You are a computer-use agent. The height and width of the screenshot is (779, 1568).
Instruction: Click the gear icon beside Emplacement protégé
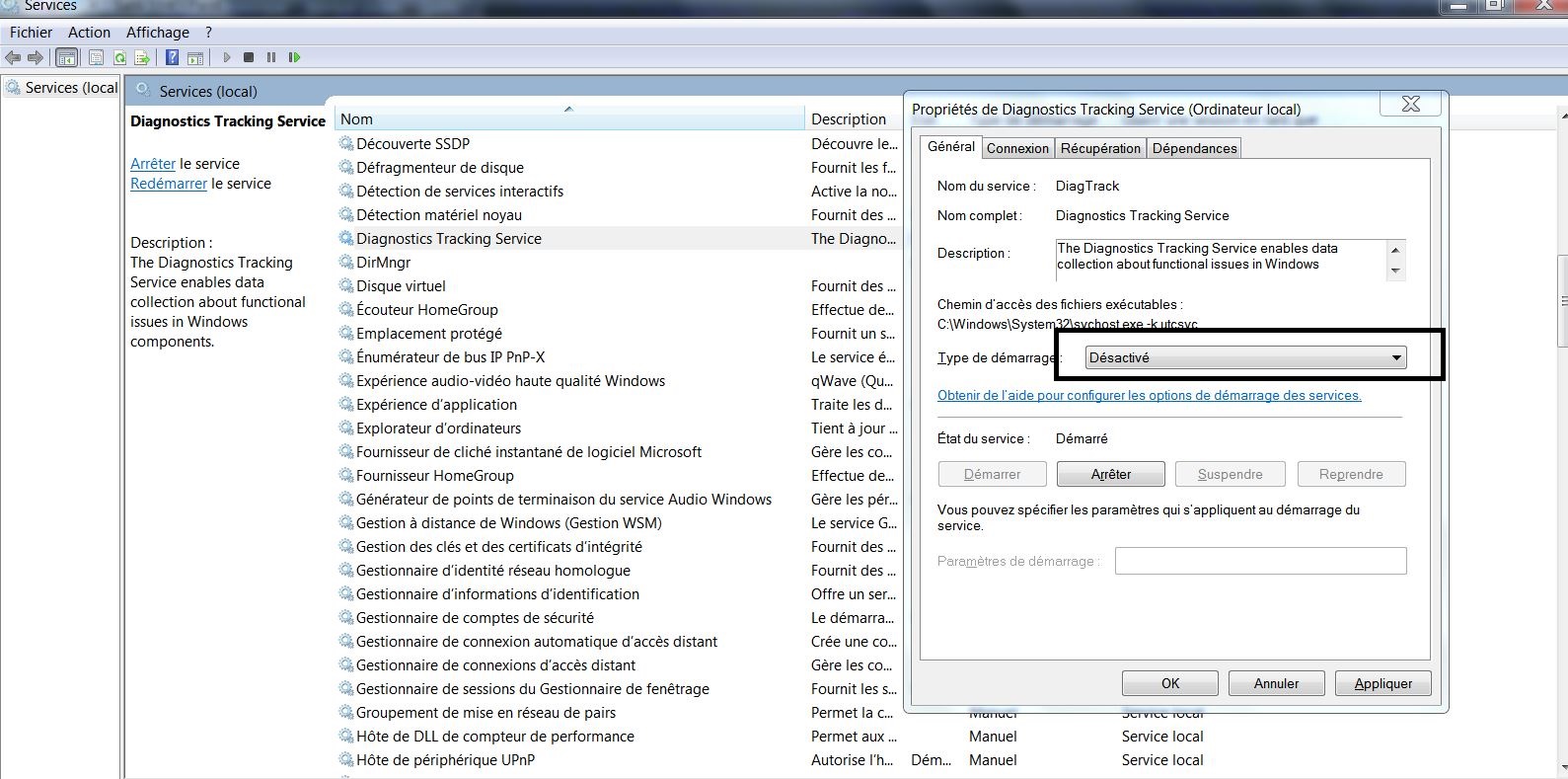coord(346,333)
